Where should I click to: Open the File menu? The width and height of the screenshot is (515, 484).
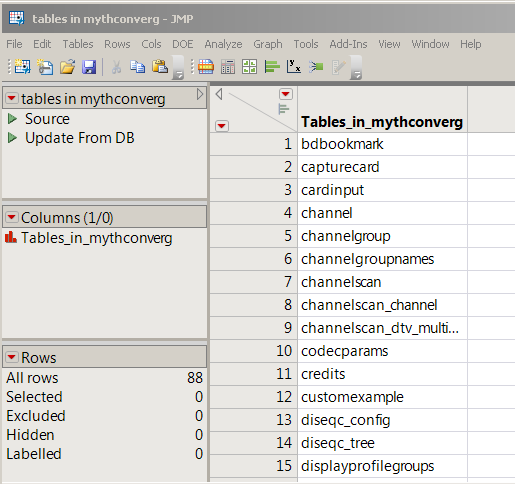(14, 44)
